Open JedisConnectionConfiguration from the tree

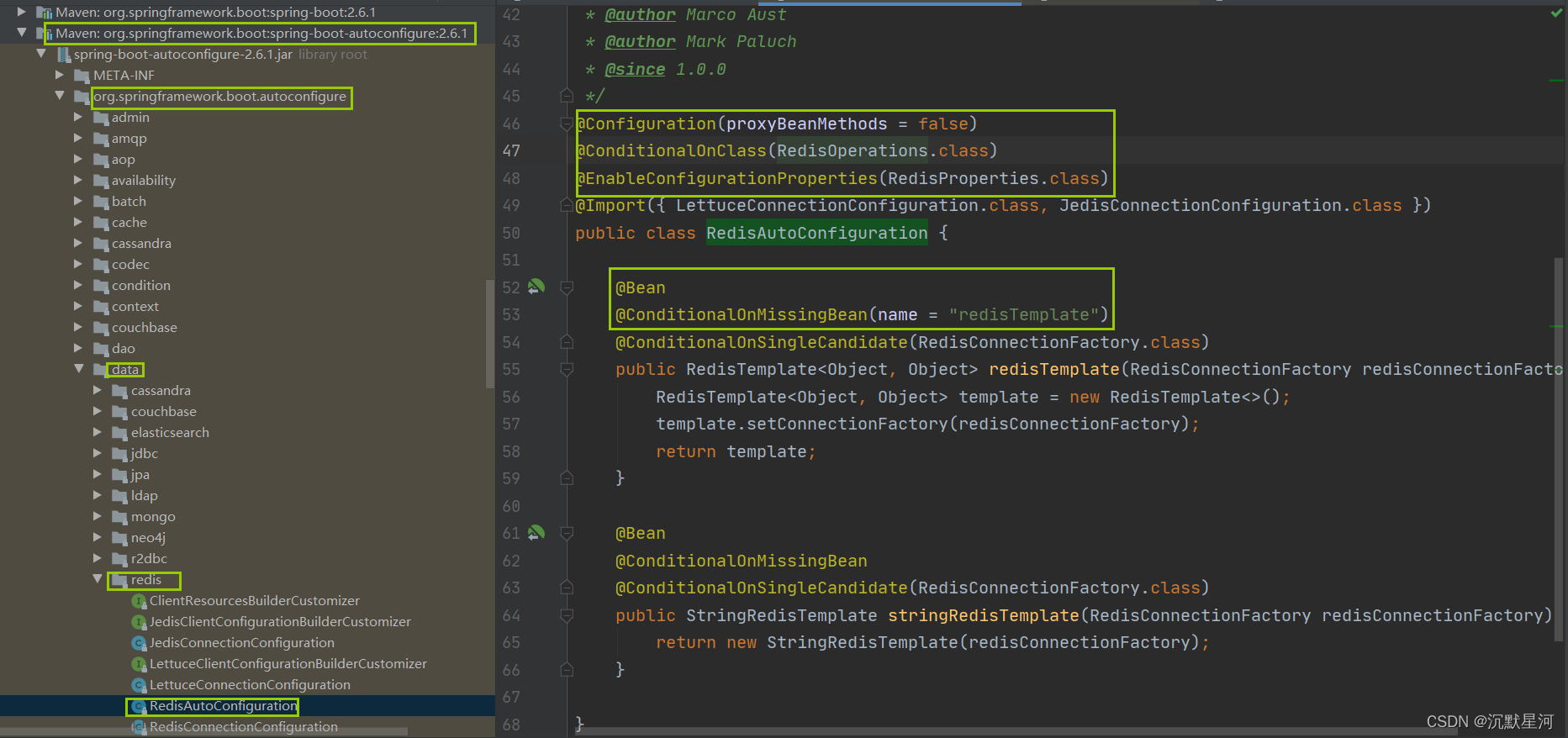point(242,643)
